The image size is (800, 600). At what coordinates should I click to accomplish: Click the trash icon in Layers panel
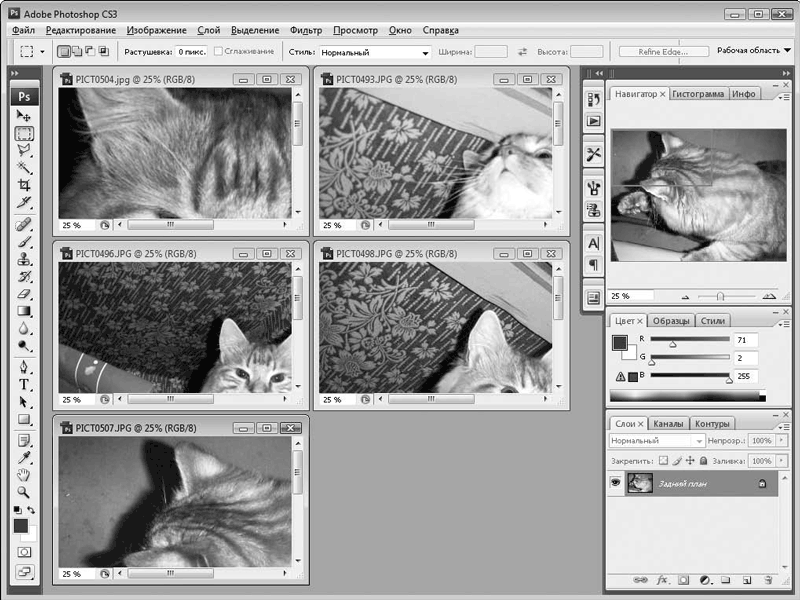pos(768,579)
